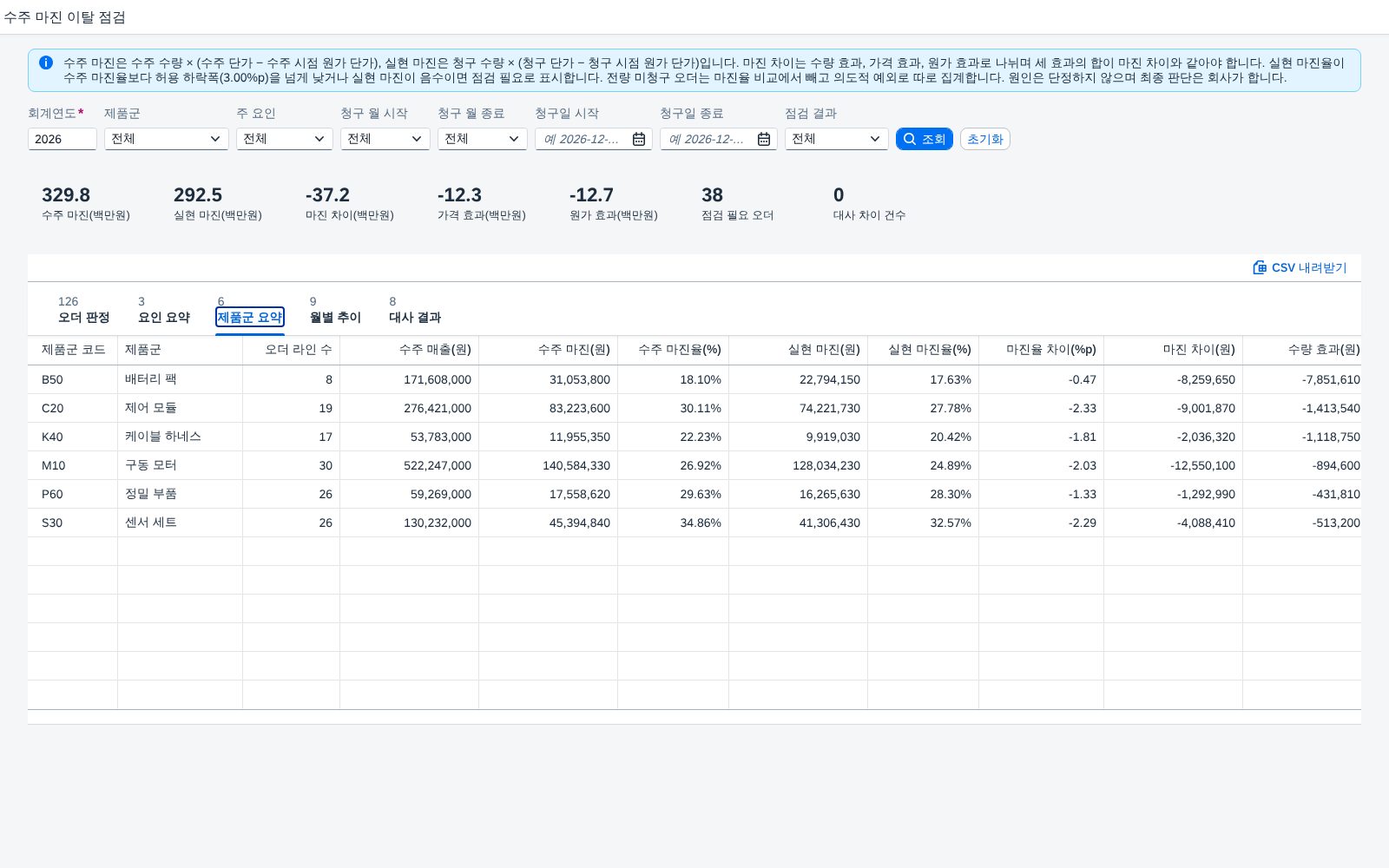Click the CSV export icon
Viewport: 1389px width, 868px height.
(x=1260, y=267)
